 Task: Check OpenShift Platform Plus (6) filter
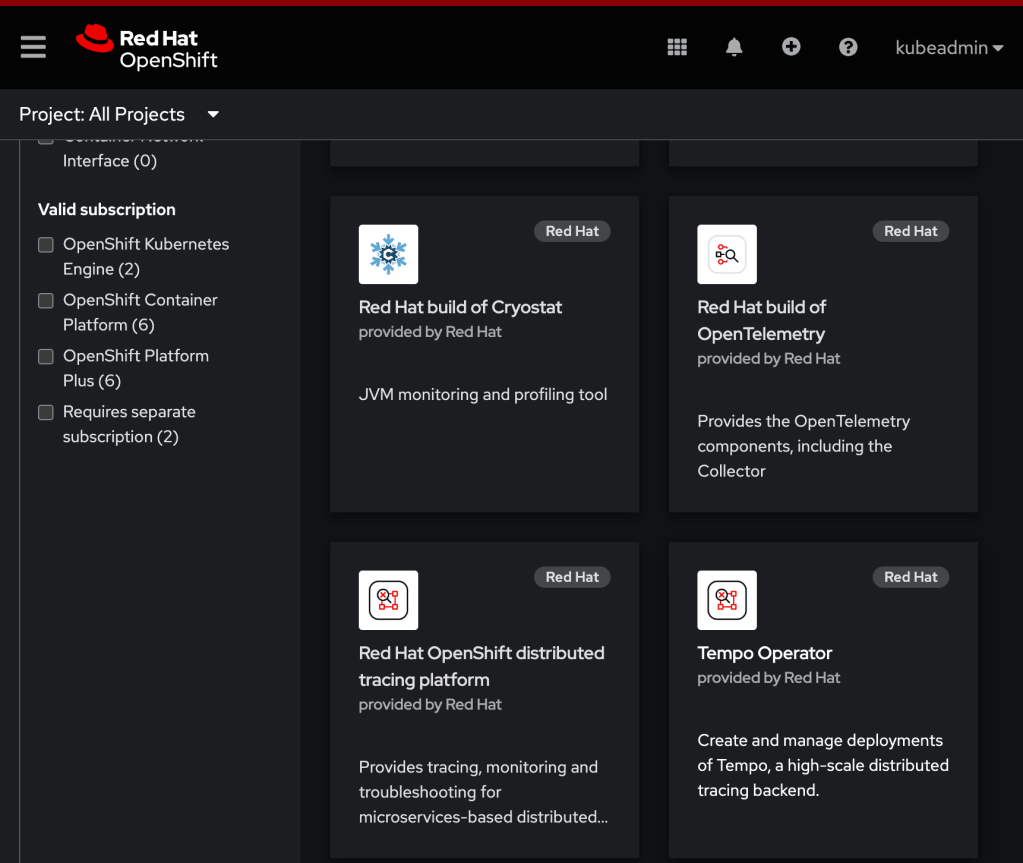point(46,356)
